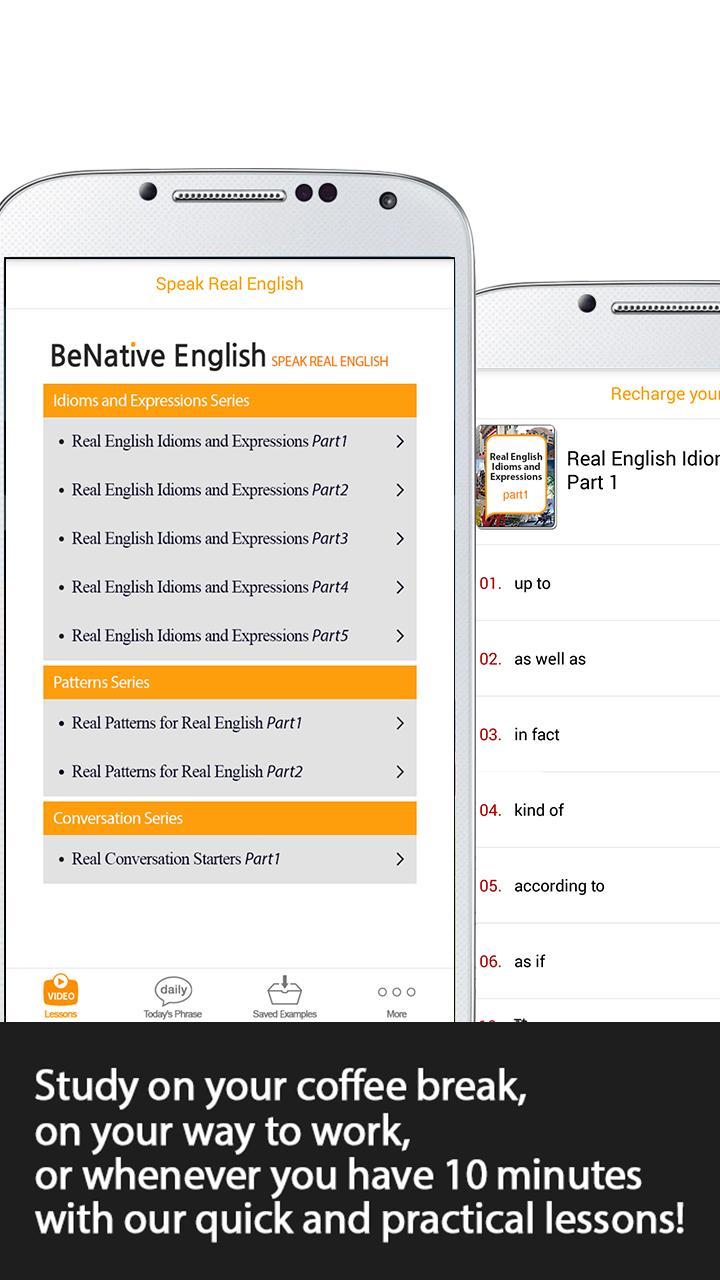Tap the three-dot More icon
The height and width of the screenshot is (1280, 720).
[x=396, y=992]
